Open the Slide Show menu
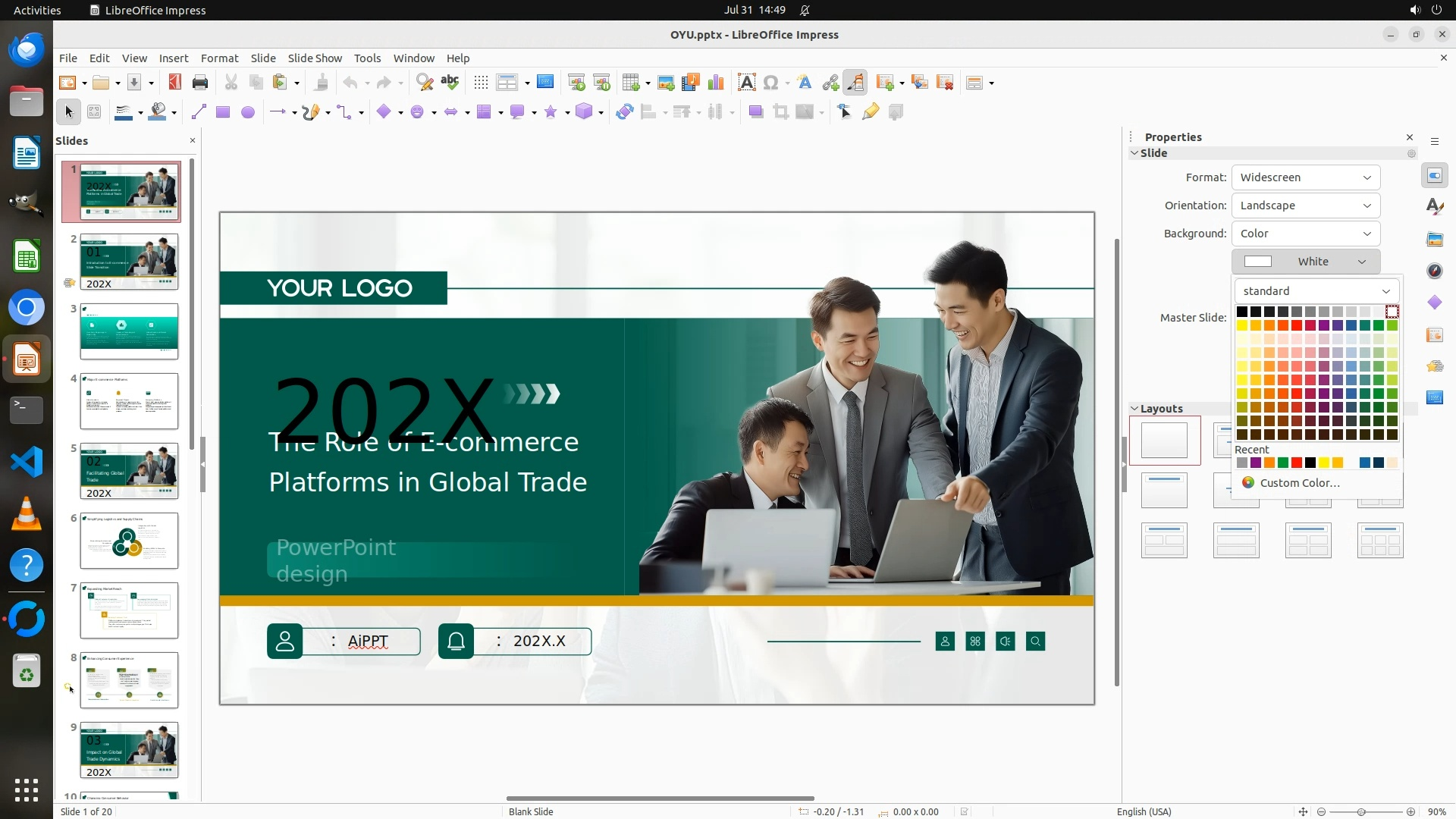Viewport: 1456px width, 819px height. [x=315, y=58]
